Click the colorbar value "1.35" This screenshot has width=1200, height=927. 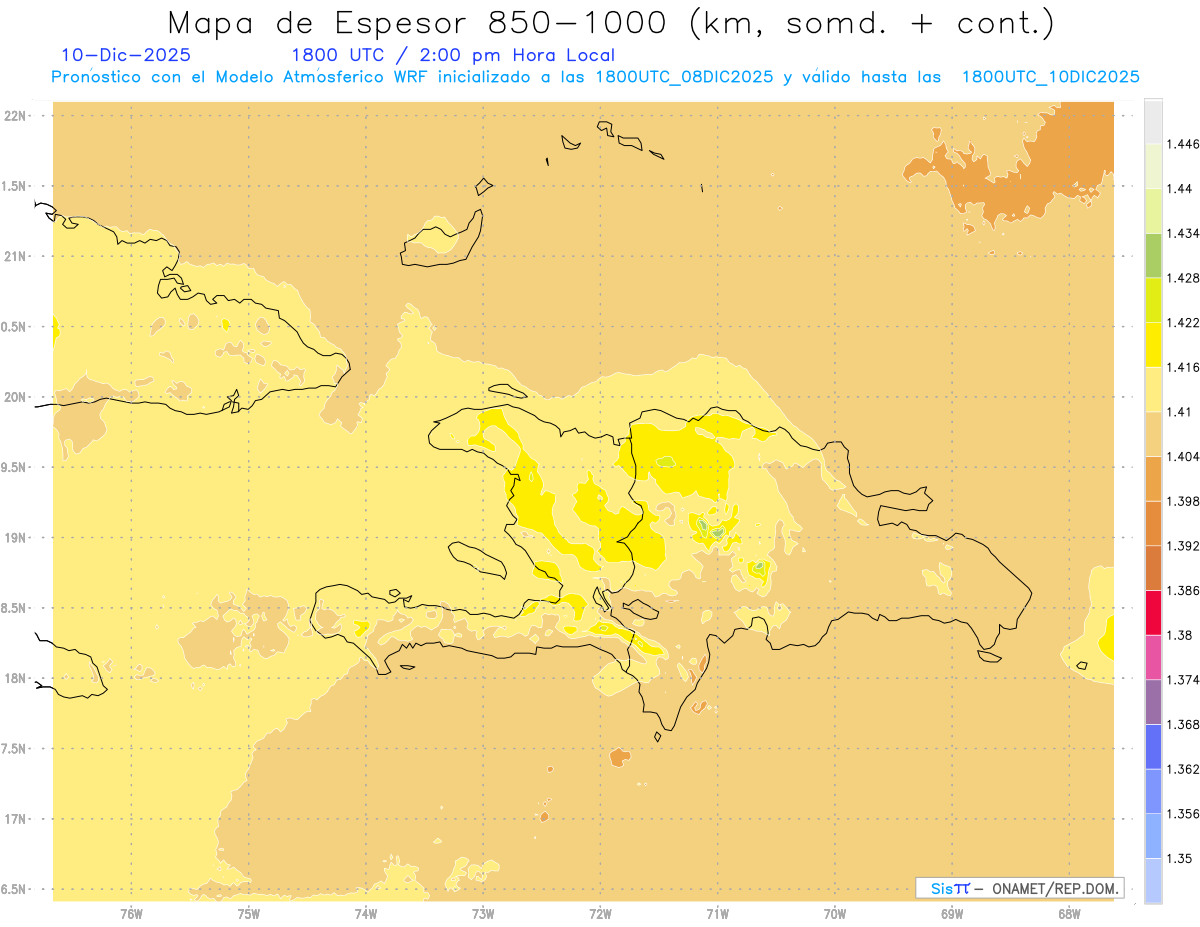tap(1181, 859)
